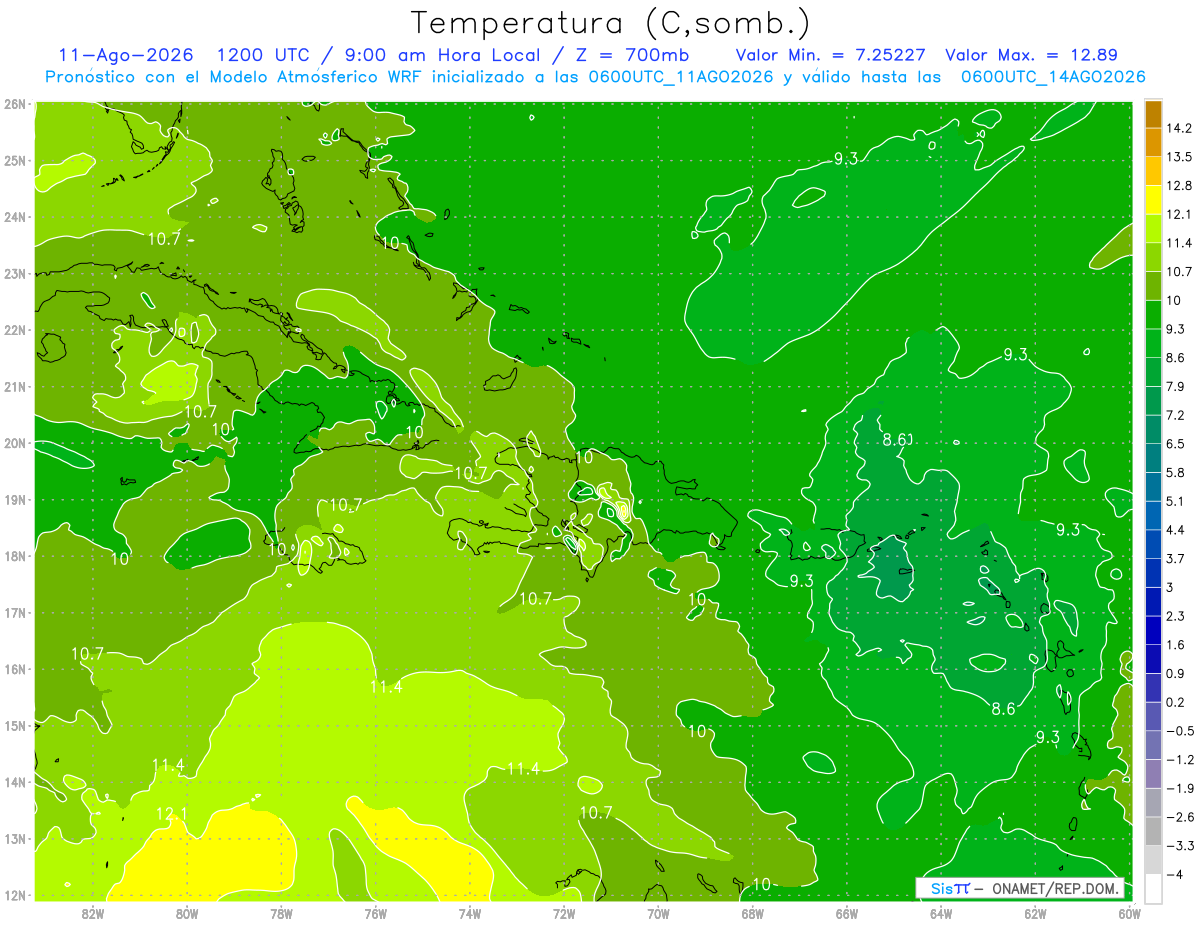Click the 14.2 colorbar scale label
The width and height of the screenshot is (1200, 927).
point(1181,128)
